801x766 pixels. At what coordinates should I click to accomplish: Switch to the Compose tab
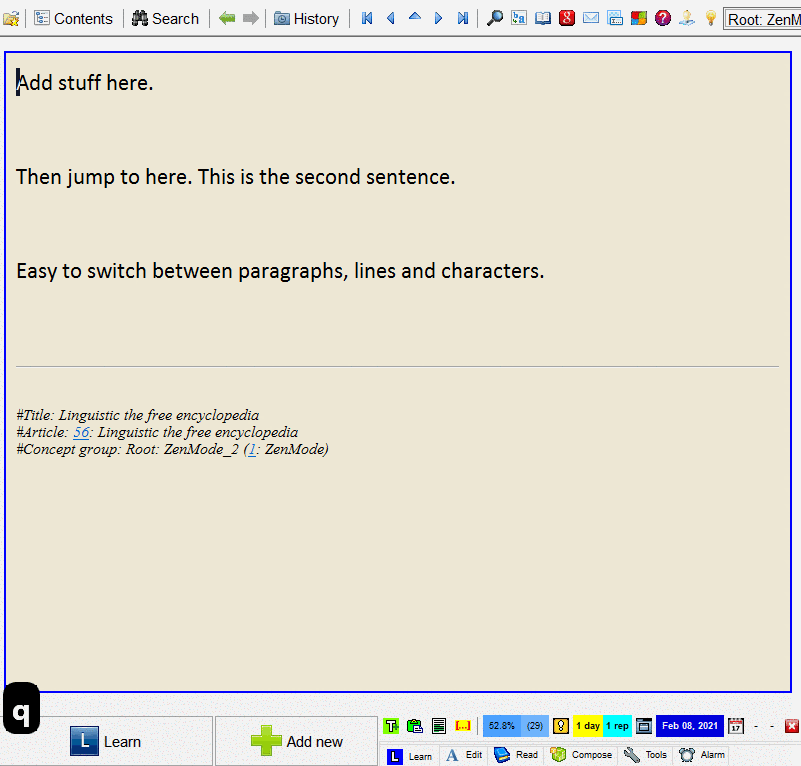pyautogui.click(x=581, y=755)
